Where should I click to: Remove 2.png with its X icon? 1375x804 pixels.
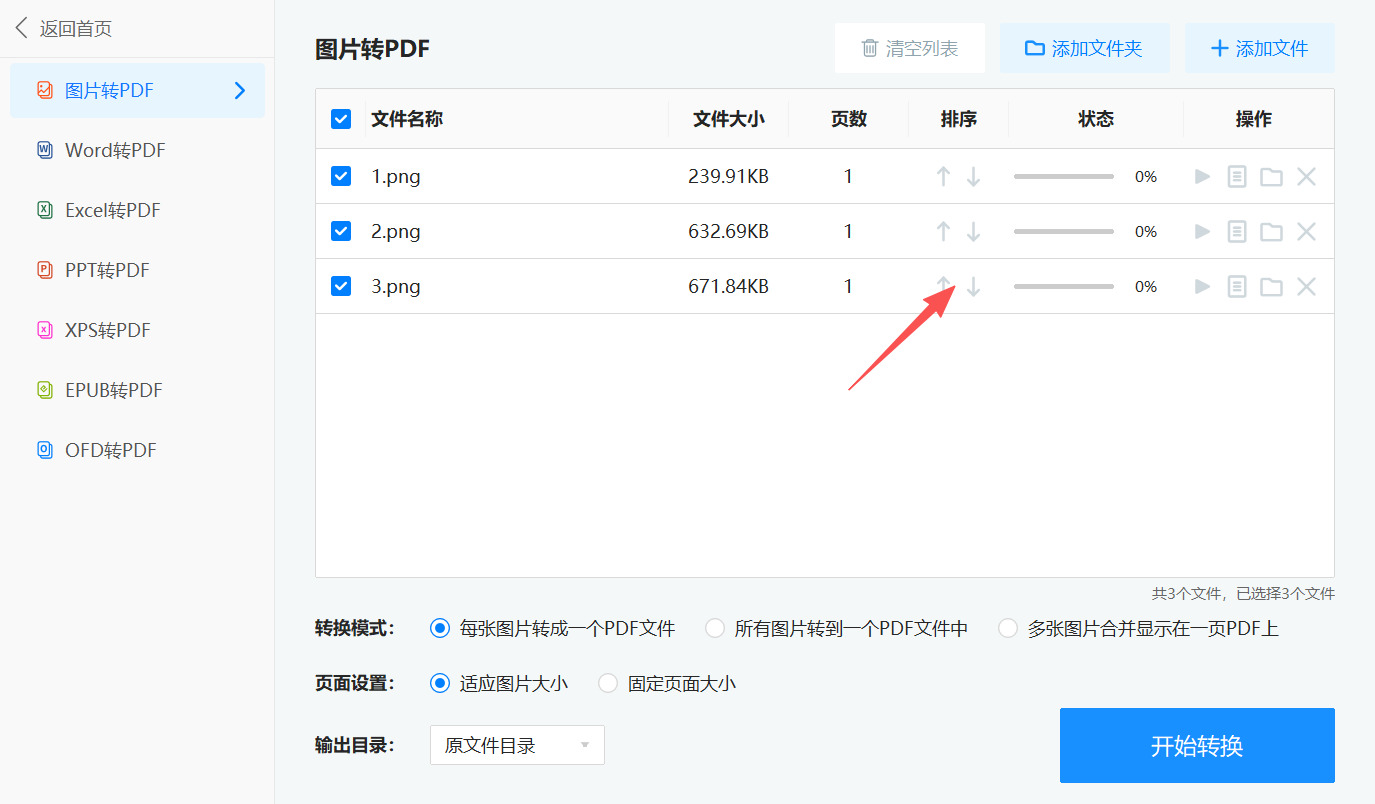[1306, 231]
